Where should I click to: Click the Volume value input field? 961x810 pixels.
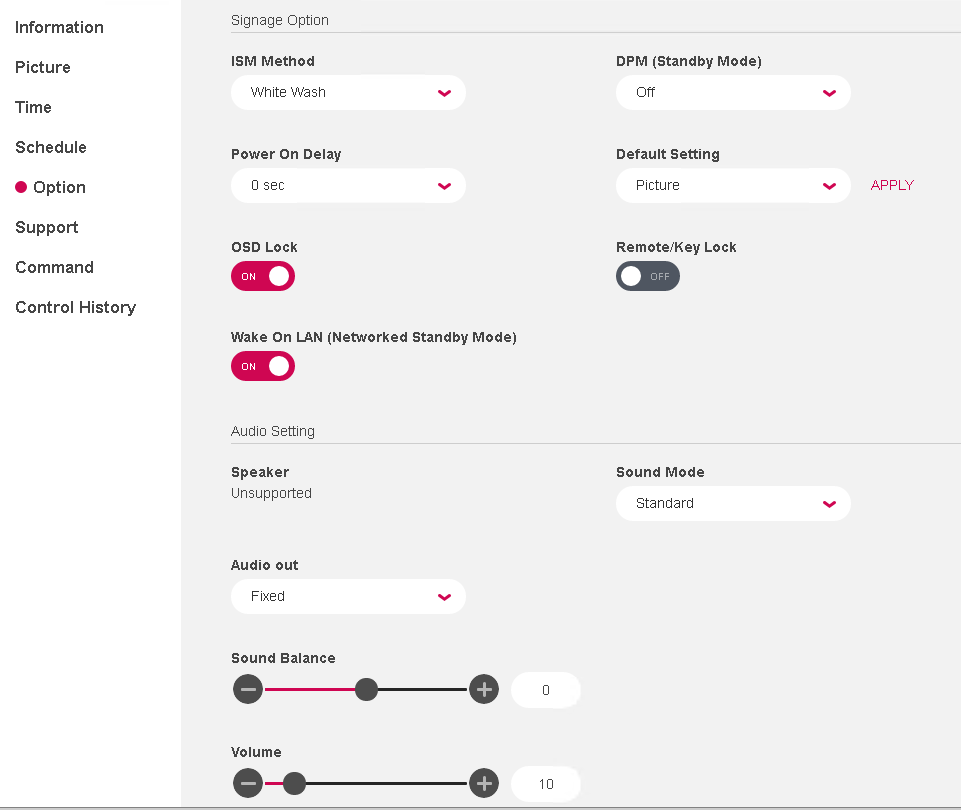[545, 783]
